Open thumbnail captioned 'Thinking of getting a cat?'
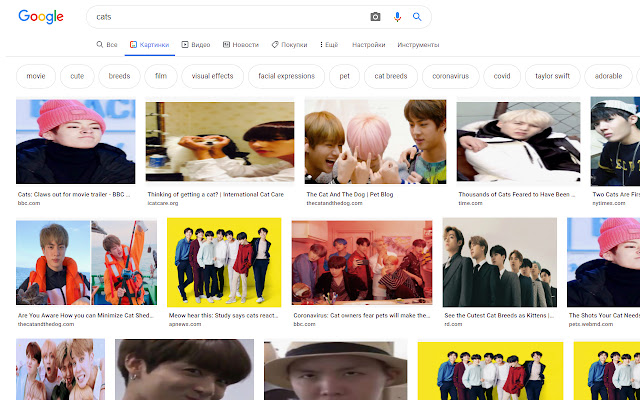Viewport: 640px width, 400px height. [x=220, y=142]
